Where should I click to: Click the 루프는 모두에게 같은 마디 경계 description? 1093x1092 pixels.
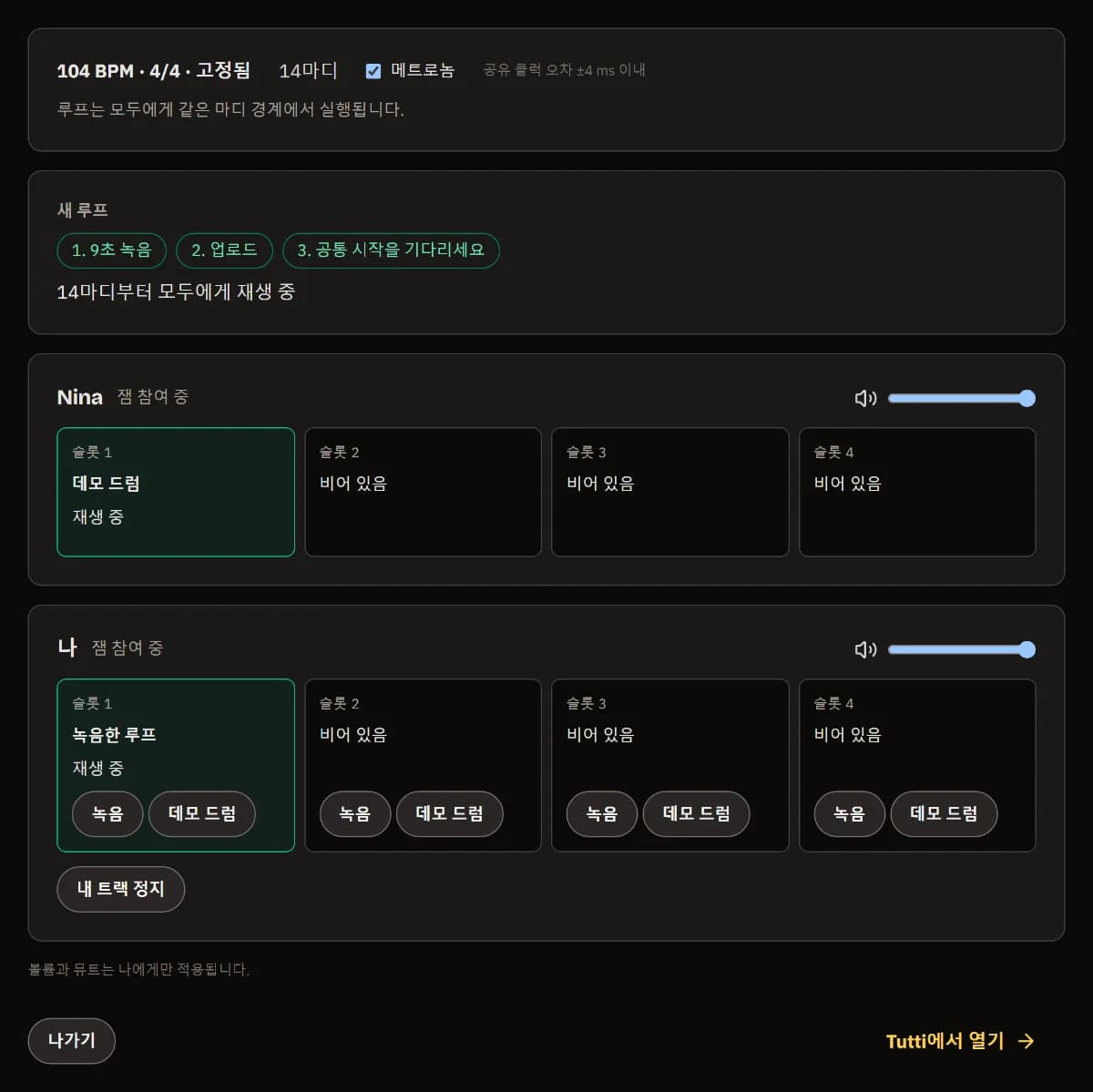(x=230, y=109)
